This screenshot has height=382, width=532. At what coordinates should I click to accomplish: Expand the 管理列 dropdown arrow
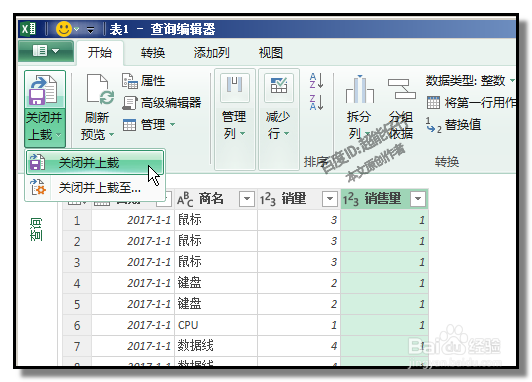[243, 134]
